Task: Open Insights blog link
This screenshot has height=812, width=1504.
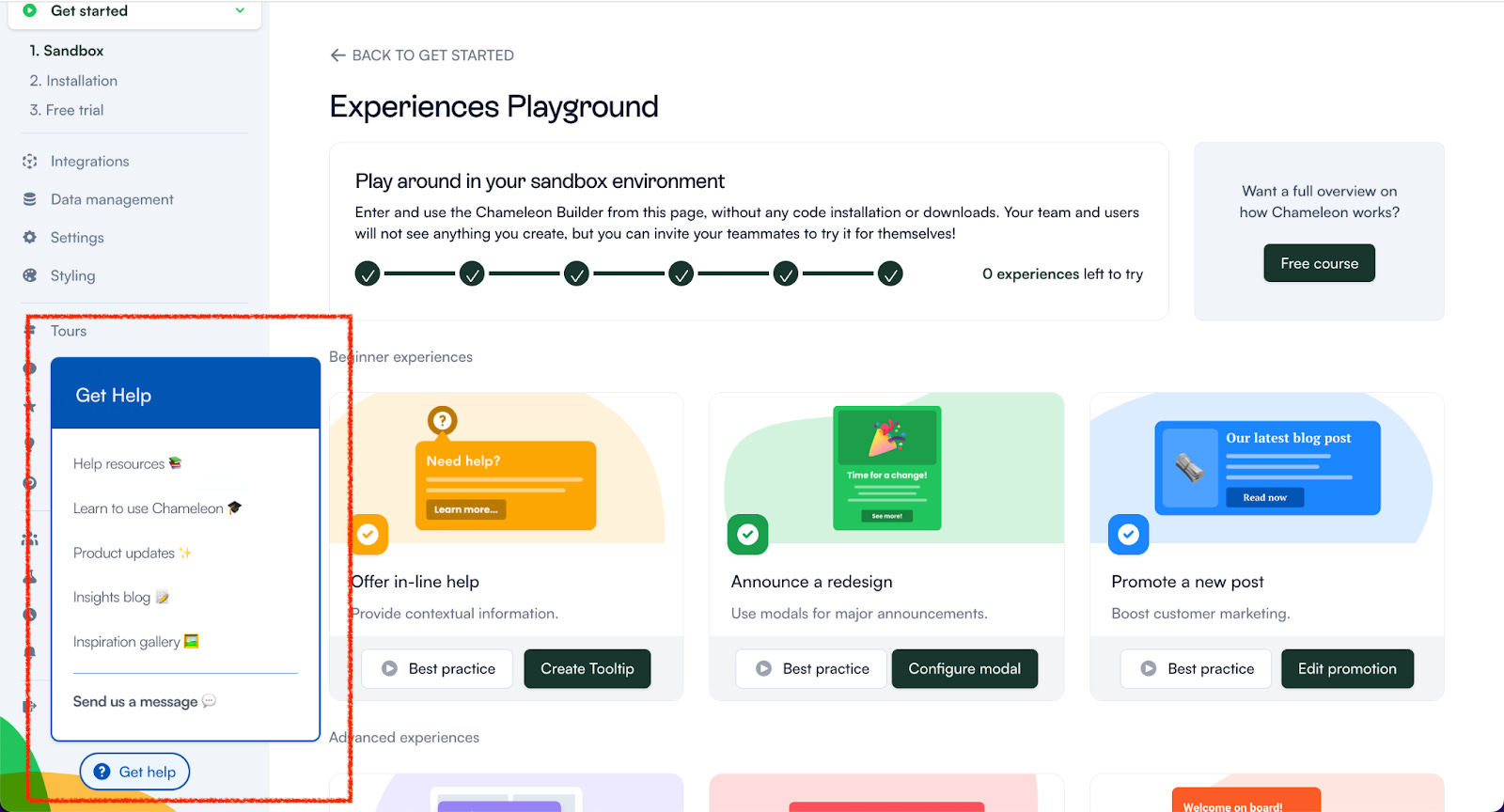Action: [x=120, y=597]
